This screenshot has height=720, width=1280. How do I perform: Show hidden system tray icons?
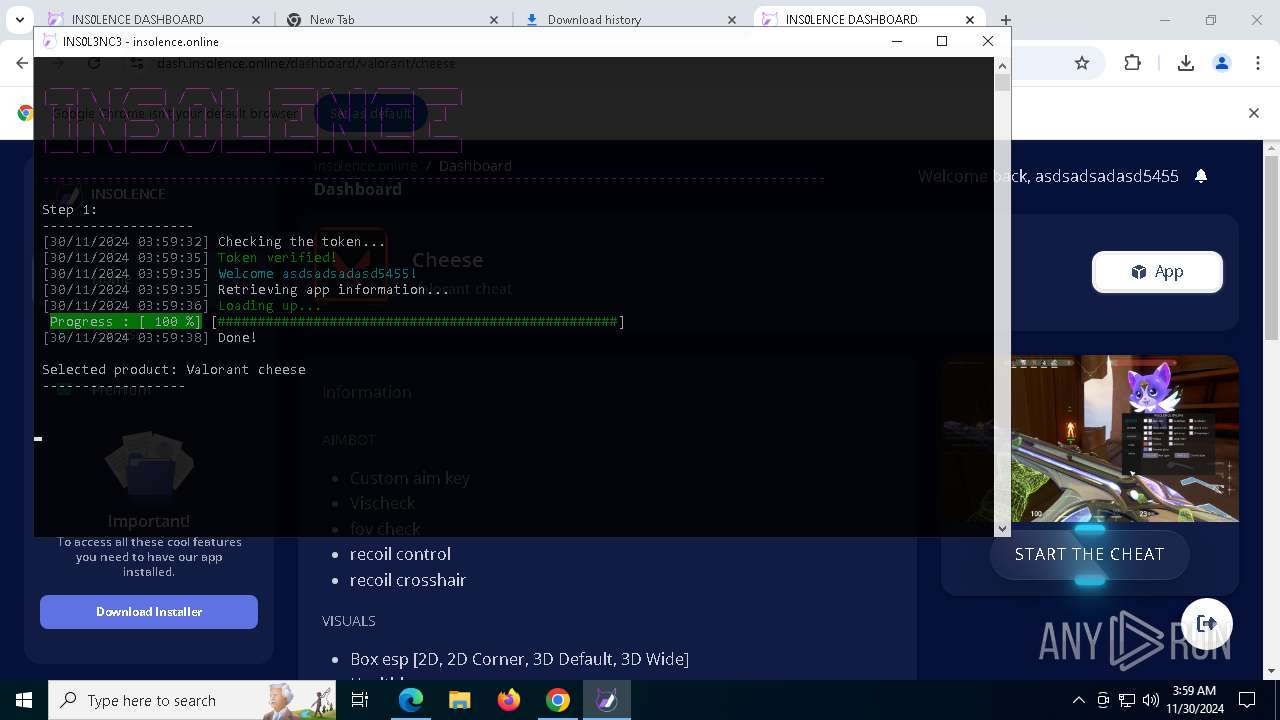[1078, 700]
